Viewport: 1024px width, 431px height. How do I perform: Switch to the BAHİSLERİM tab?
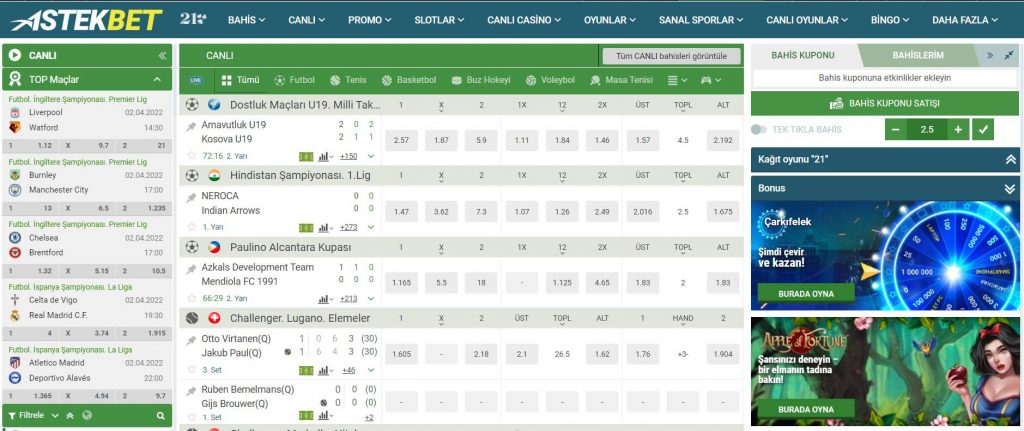click(917, 56)
